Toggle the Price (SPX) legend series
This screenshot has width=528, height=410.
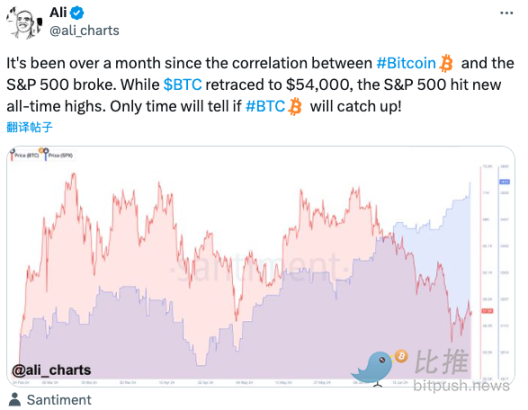(x=58, y=155)
